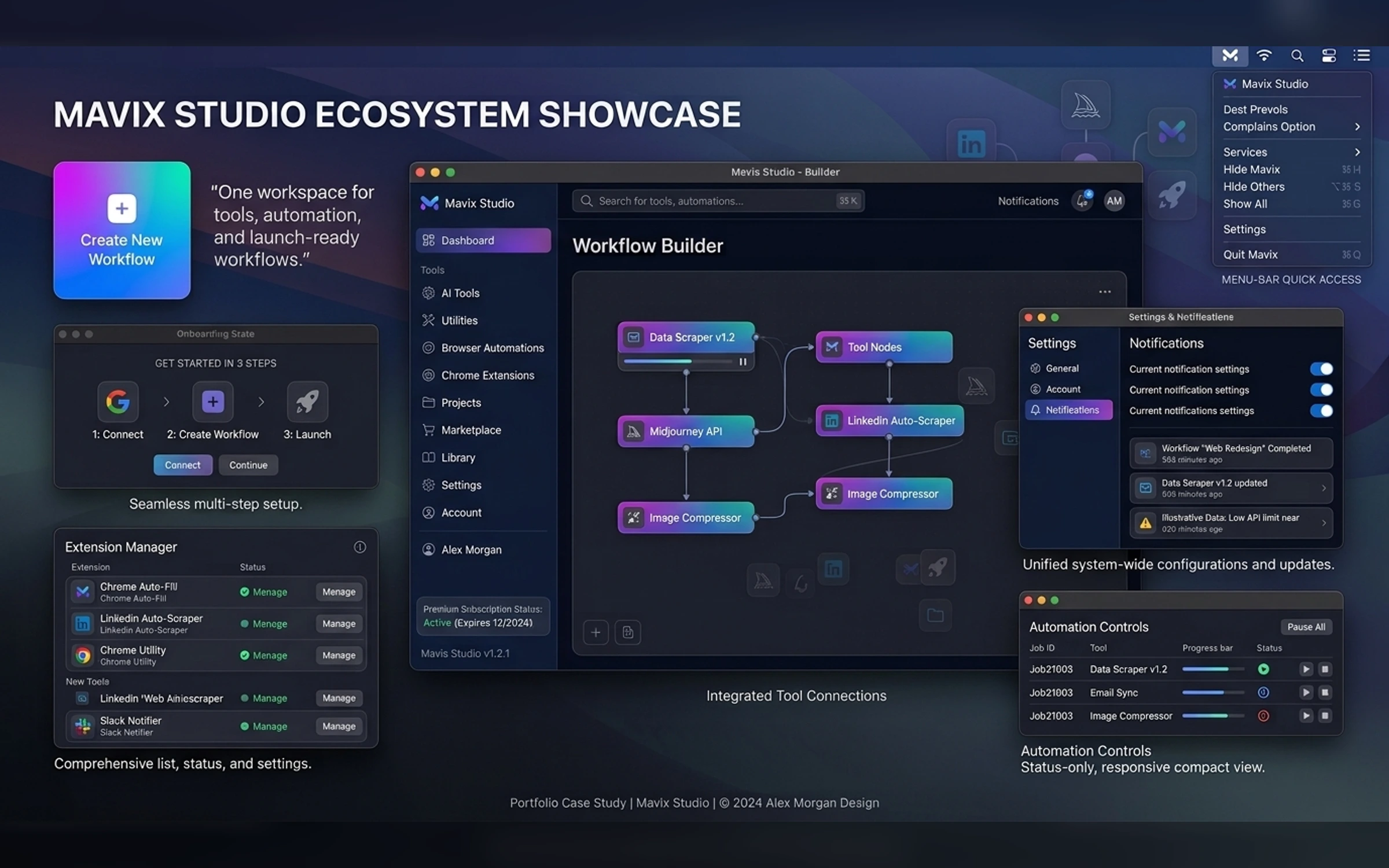Select the Midjourney API node
Image resolution: width=1389 pixels, height=868 pixels.
tap(686, 431)
